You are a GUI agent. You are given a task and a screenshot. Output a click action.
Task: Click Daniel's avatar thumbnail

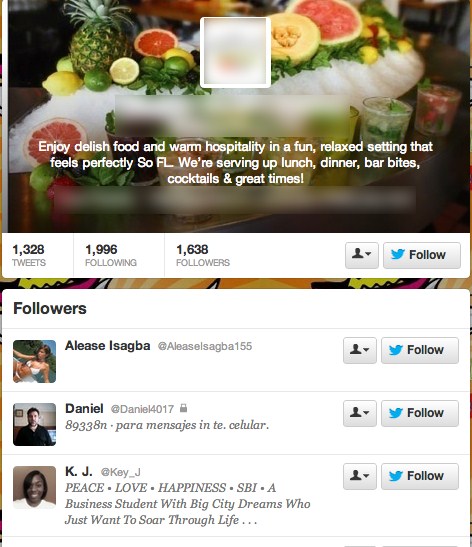point(35,425)
